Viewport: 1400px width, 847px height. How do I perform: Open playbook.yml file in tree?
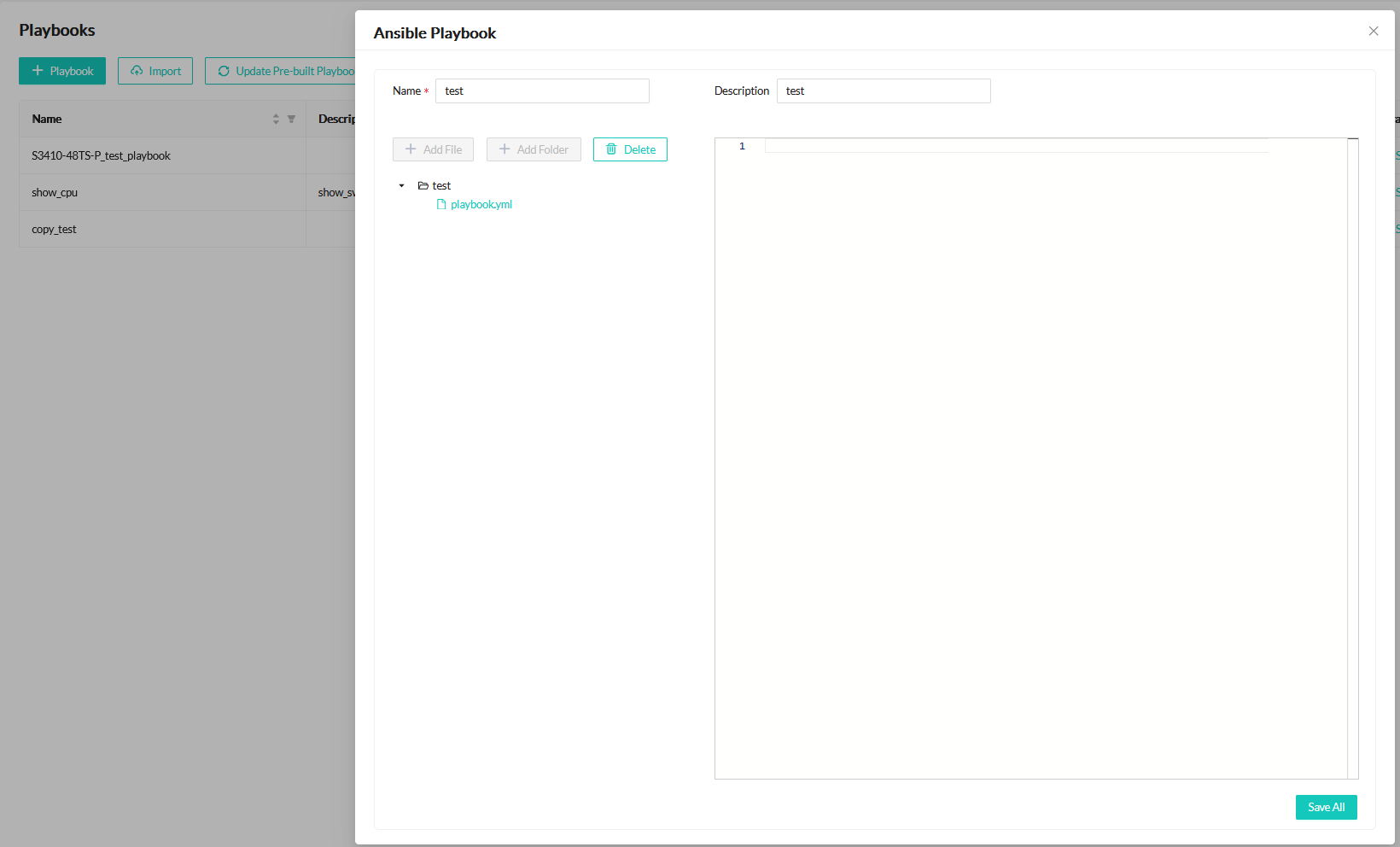[x=481, y=205]
